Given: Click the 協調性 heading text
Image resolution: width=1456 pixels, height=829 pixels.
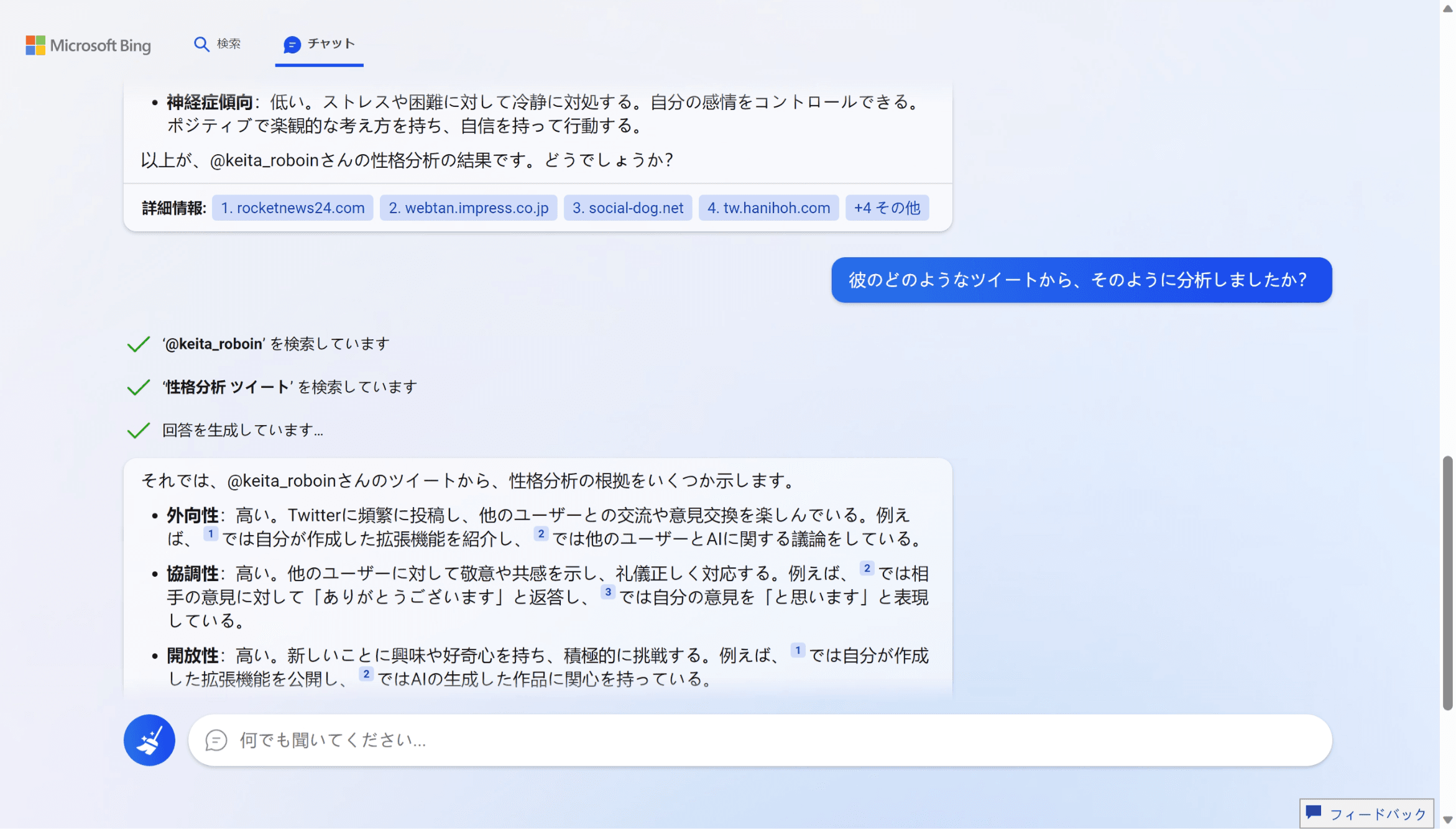Looking at the screenshot, I should (192, 574).
